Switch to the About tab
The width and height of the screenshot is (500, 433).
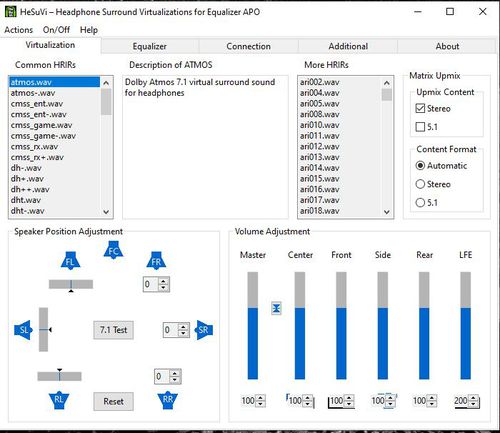(447, 46)
